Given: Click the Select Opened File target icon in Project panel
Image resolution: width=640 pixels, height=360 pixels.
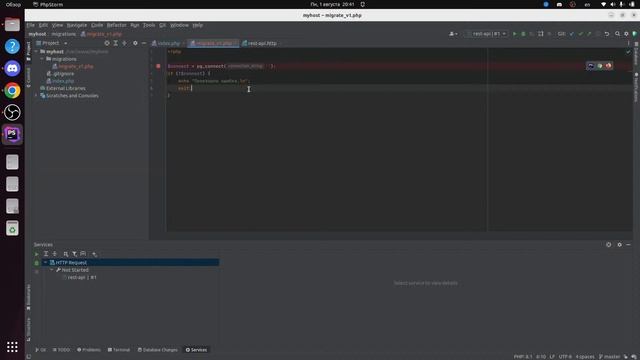Looking at the screenshot, I should [107, 43].
